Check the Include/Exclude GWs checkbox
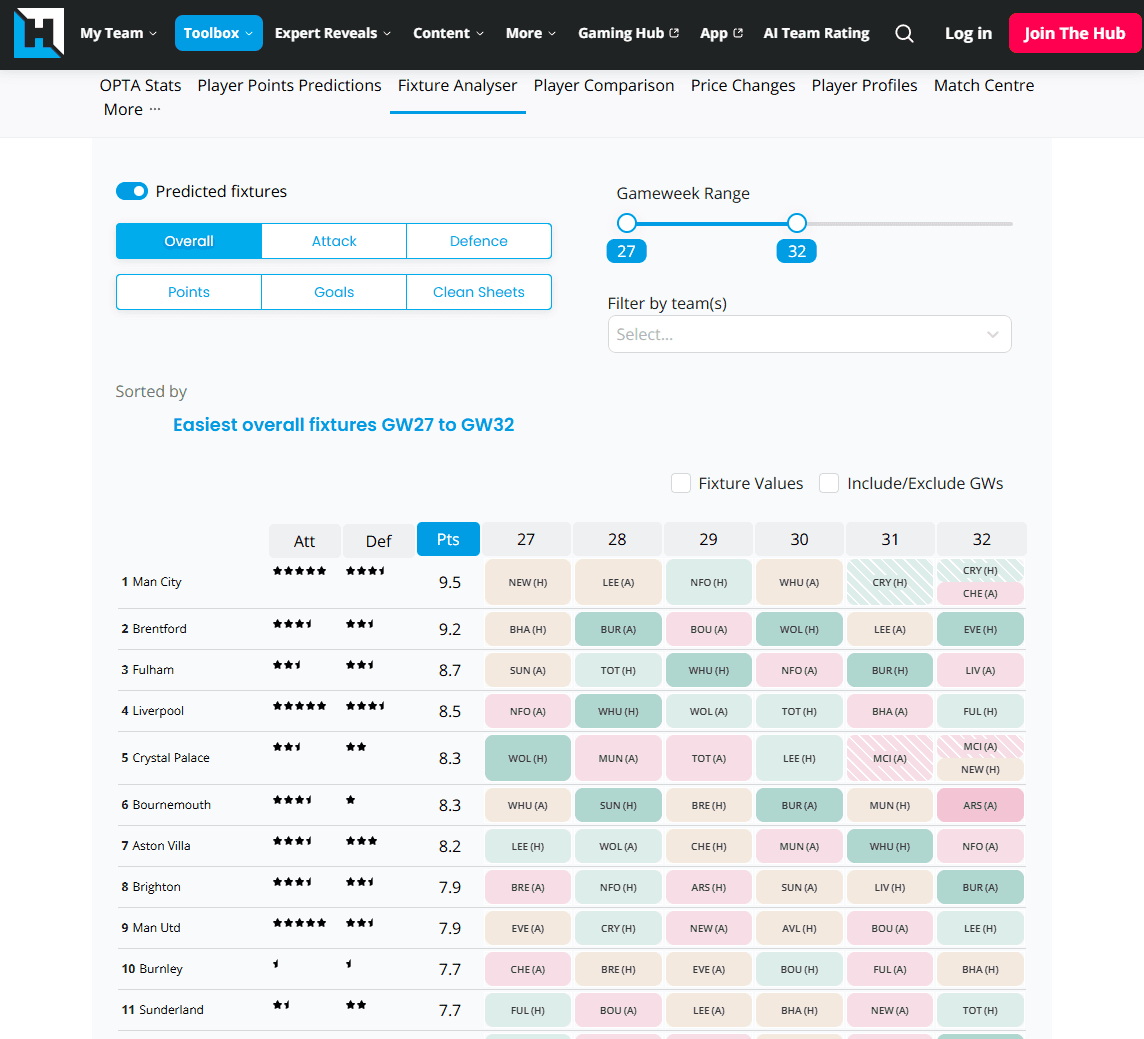 (829, 483)
